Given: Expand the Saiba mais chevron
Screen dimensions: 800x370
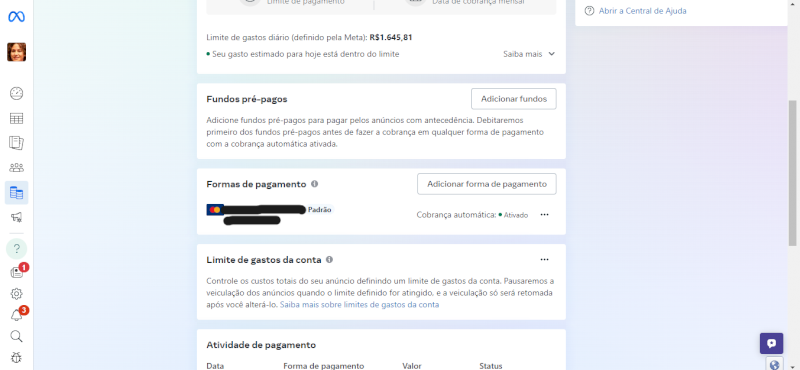Looking at the screenshot, I should pyautogui.click(x=552, y=54).
